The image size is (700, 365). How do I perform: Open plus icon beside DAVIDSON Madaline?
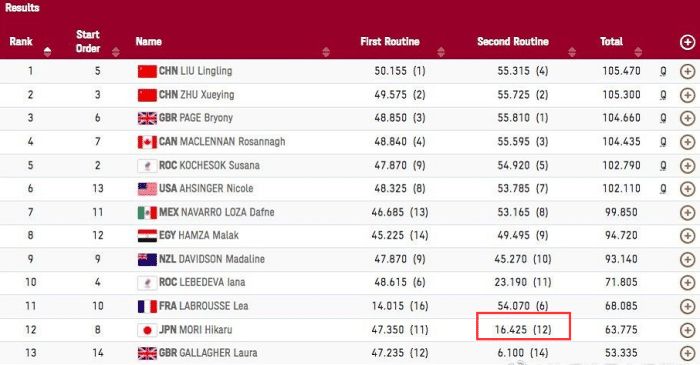688,259
